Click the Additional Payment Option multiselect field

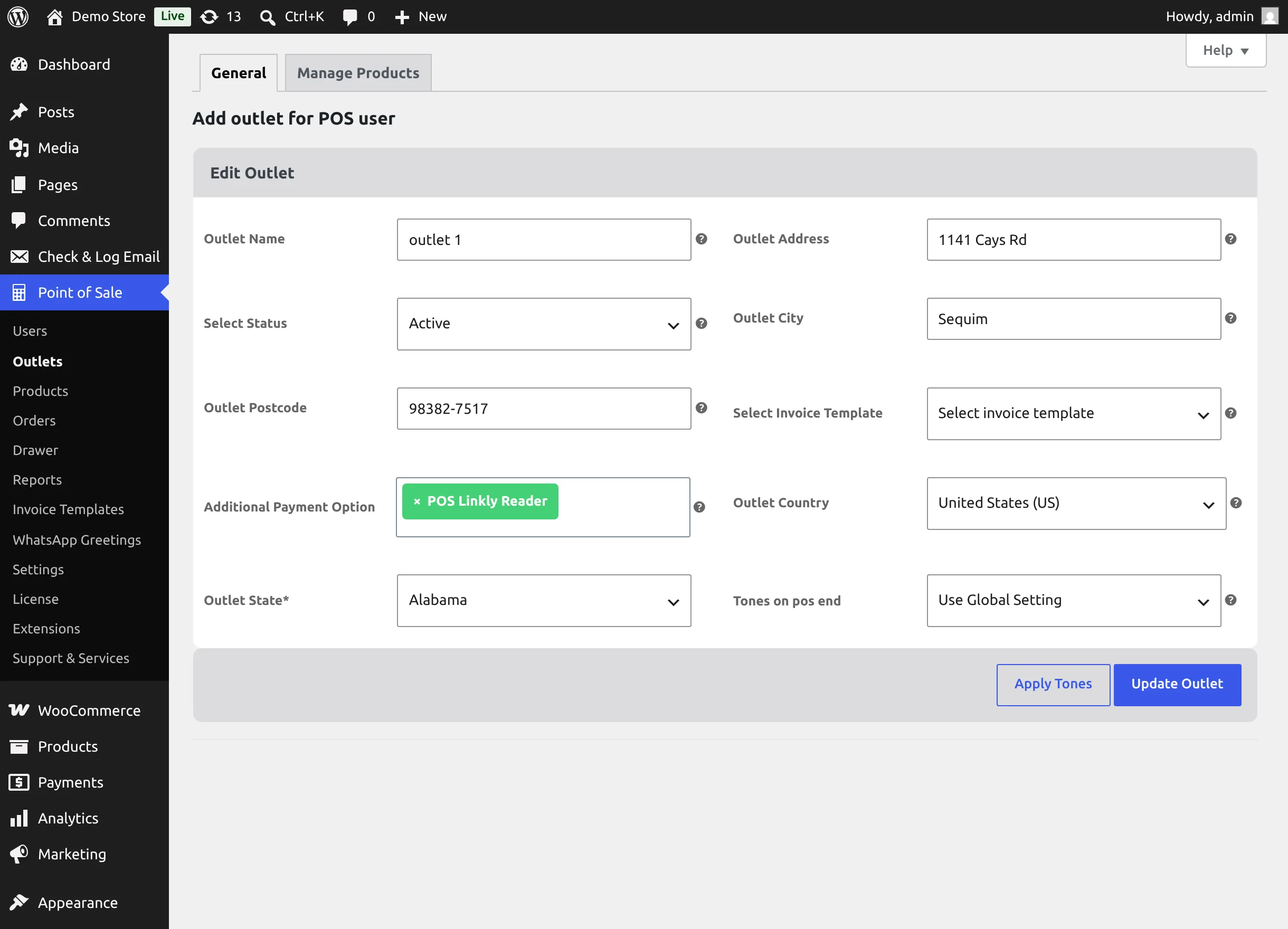(542, 507)
